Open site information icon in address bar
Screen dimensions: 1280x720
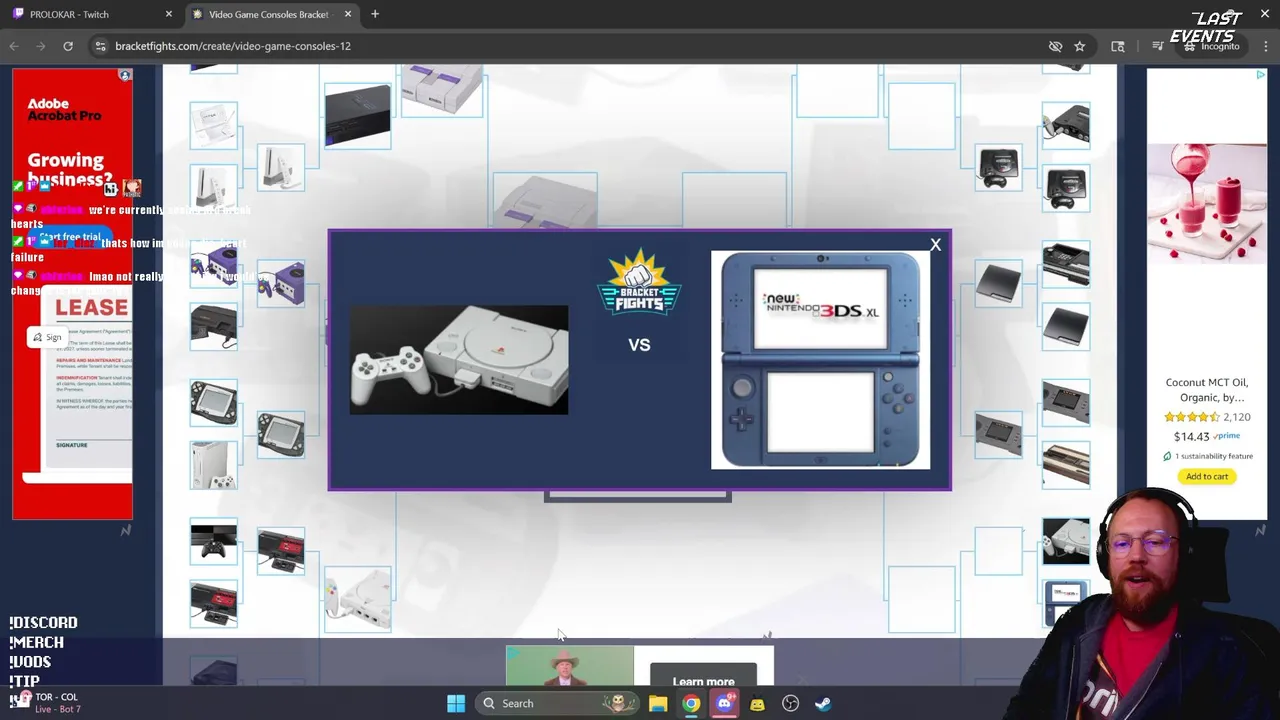pyautogui.click(x=100, y=46)
